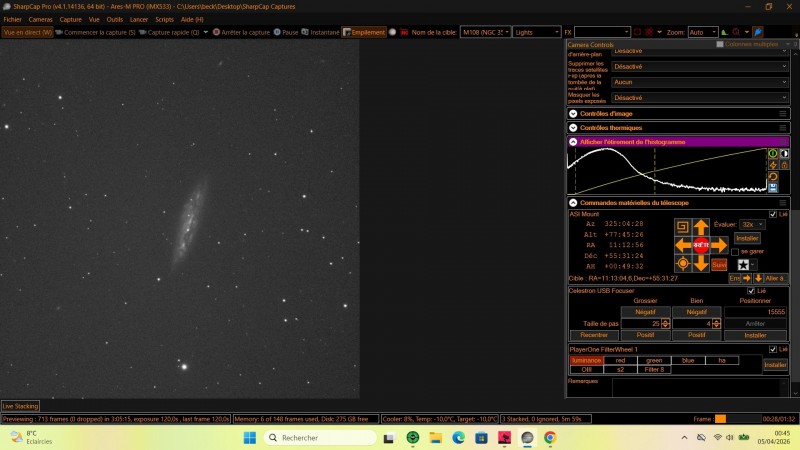The image size is (800, 450).
Task: Expand the Contrôles d'image section
Action: 573,114
